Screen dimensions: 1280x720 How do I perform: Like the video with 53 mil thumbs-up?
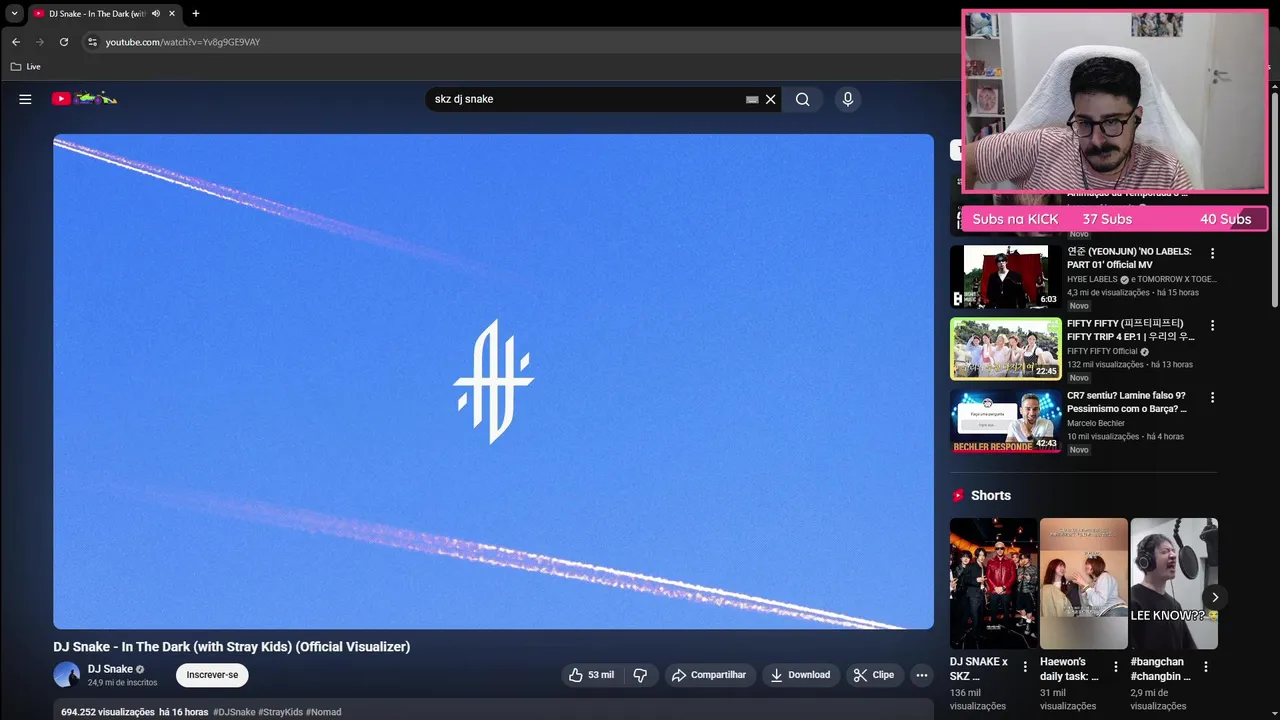[x=591, y=675]
